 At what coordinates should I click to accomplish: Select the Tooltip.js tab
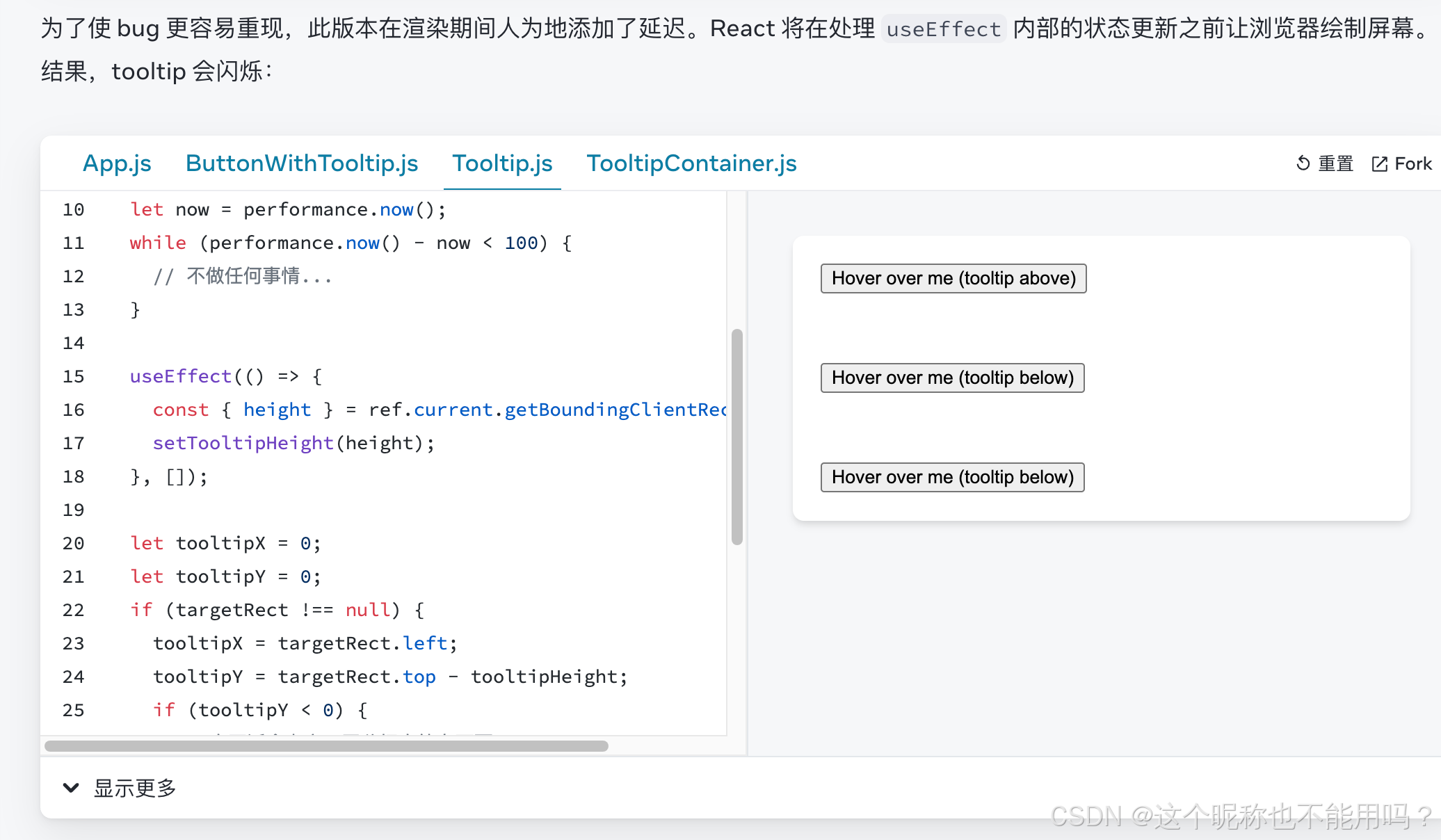click(502, 163)
